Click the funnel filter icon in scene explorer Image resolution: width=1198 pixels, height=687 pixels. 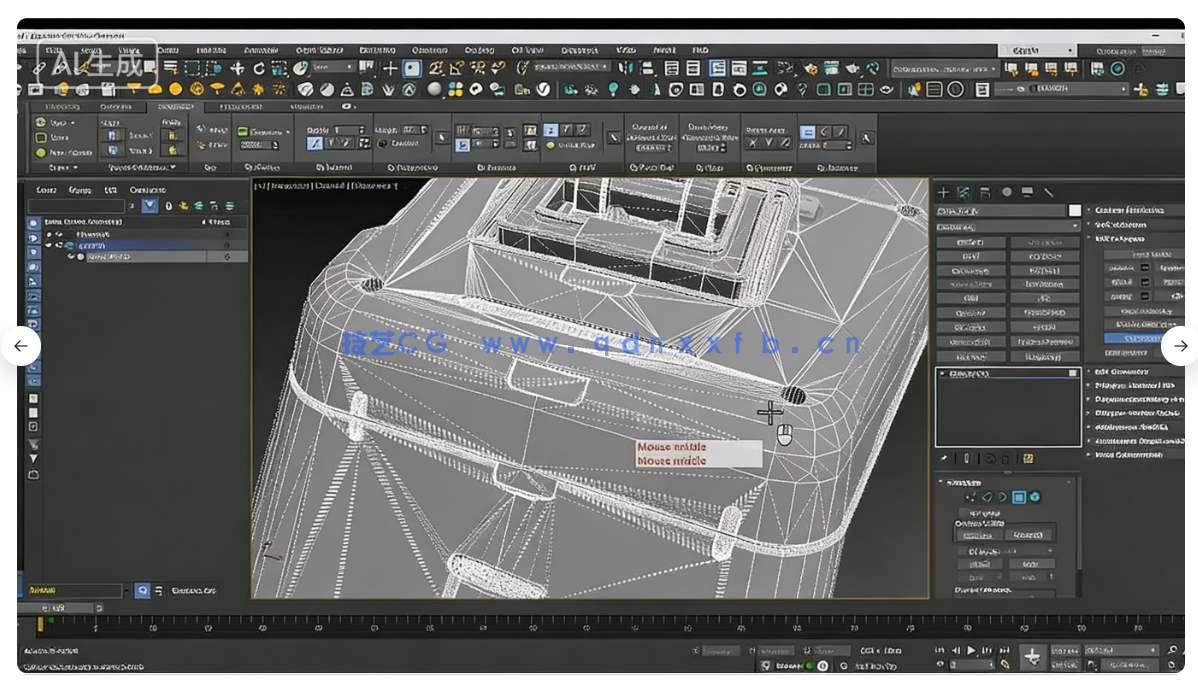coord(149,206)
